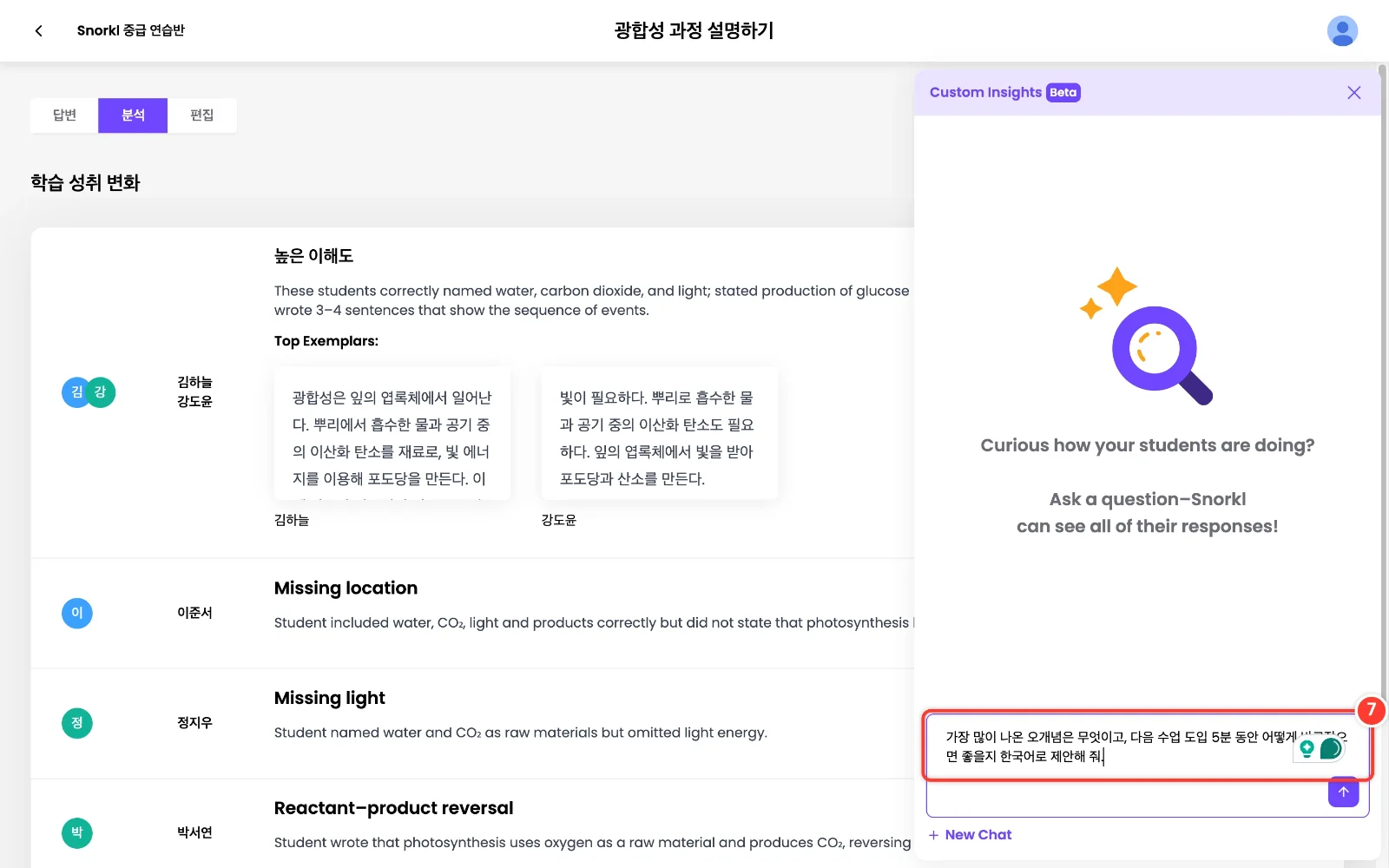This screenshot has height=868, width=1389.
Task: Click the Snorkl 중급 연습반 class name
Action: (x=131, y=30)
